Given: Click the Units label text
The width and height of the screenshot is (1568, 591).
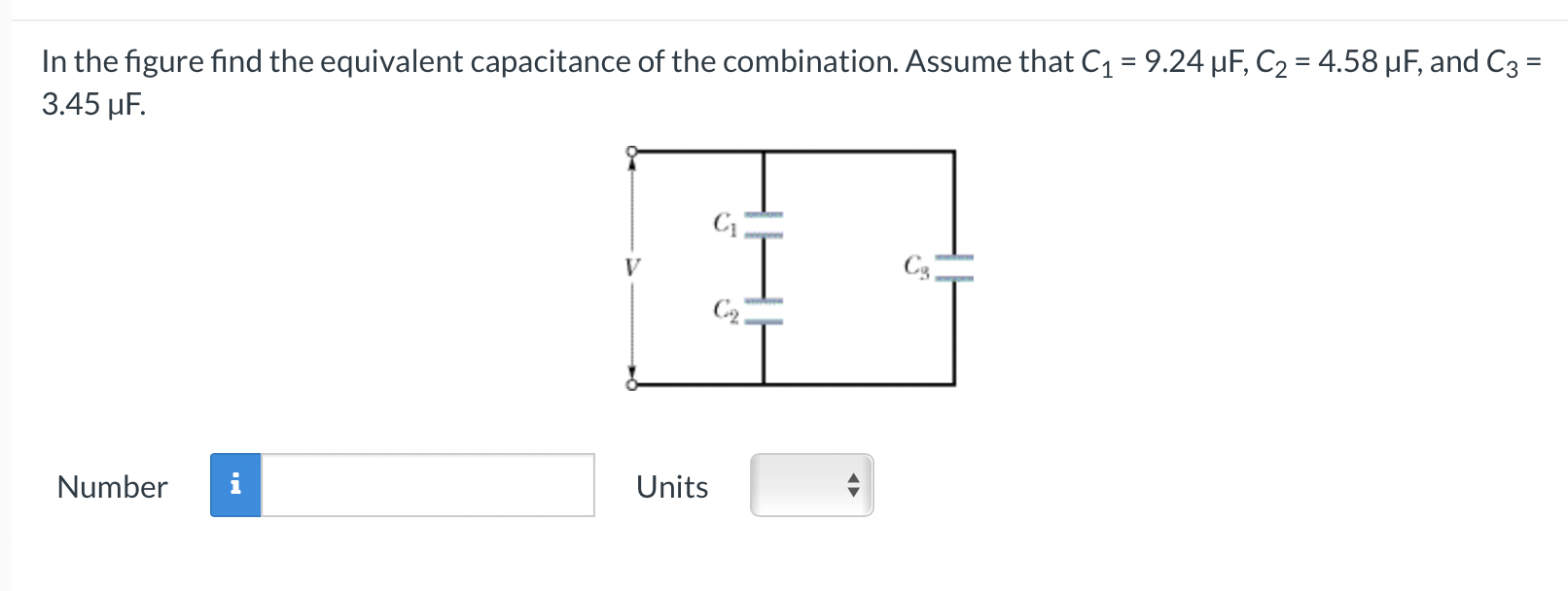Looking at the screenshot, I should click(x=671, y=487).
